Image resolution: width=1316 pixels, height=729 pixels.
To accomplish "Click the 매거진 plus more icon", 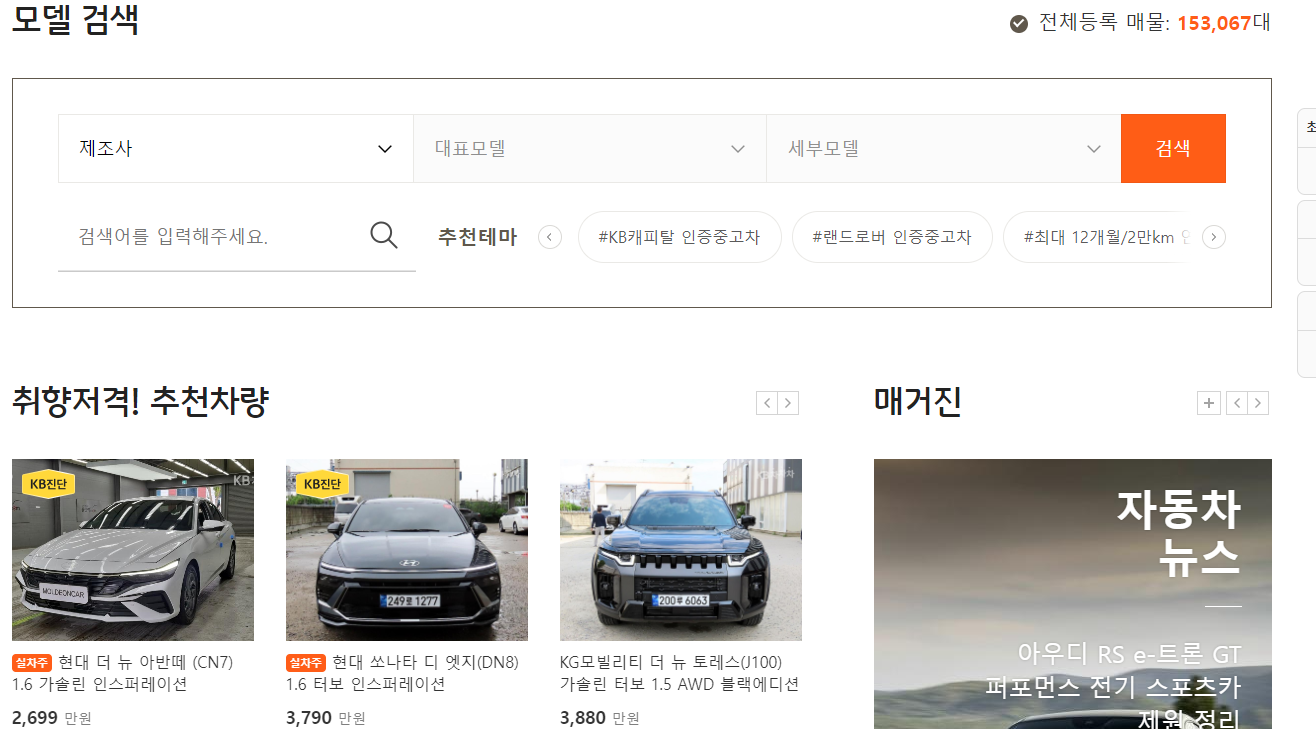I will point(1209,403).
